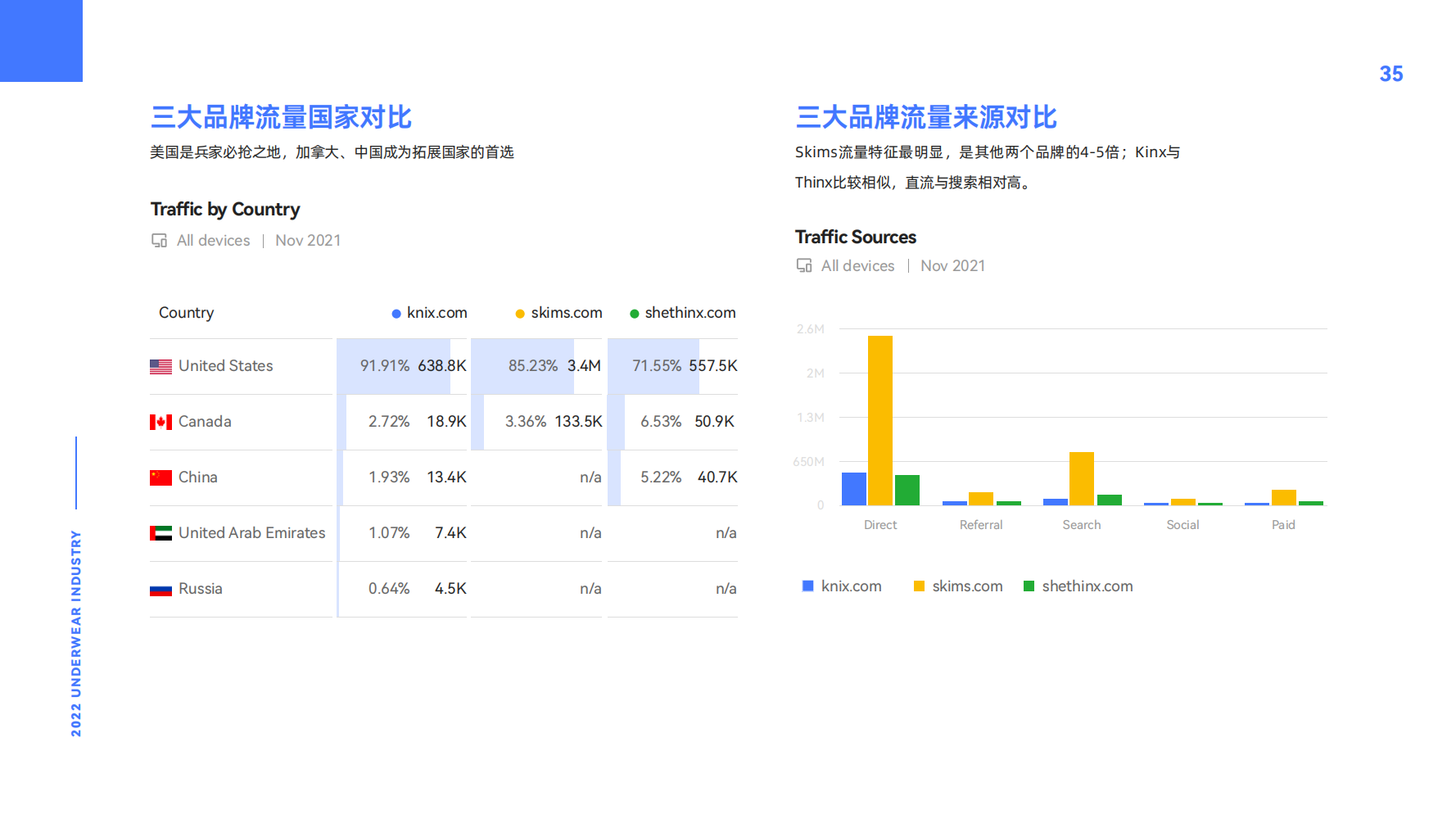Click the Search axis label
The image size is (1456, 819).
point(1082,525)
